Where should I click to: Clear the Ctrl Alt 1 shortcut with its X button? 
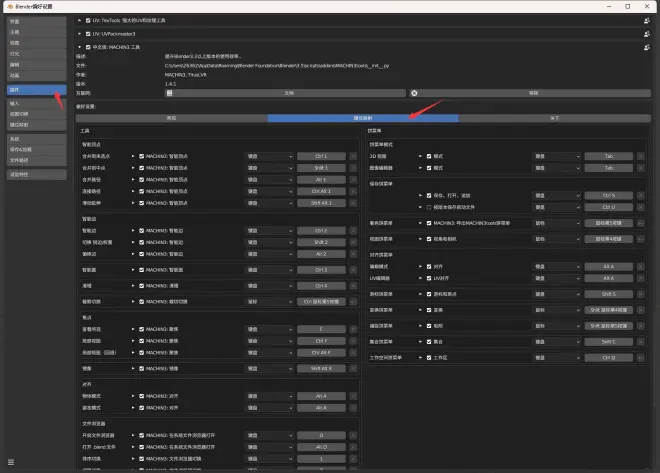tap(353, 191)
